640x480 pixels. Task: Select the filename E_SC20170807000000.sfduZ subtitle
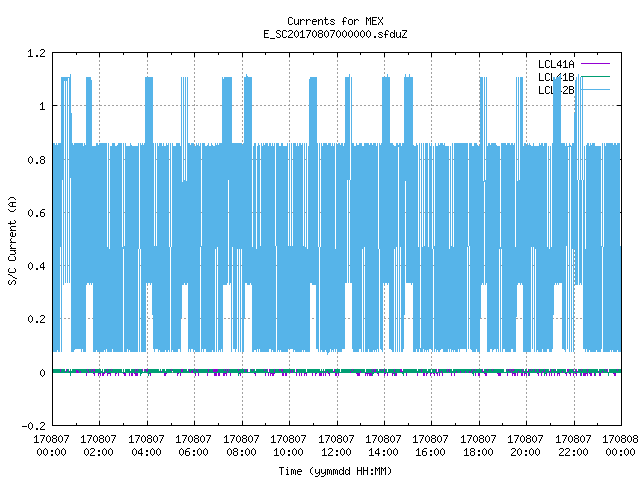tap(335, 34)
